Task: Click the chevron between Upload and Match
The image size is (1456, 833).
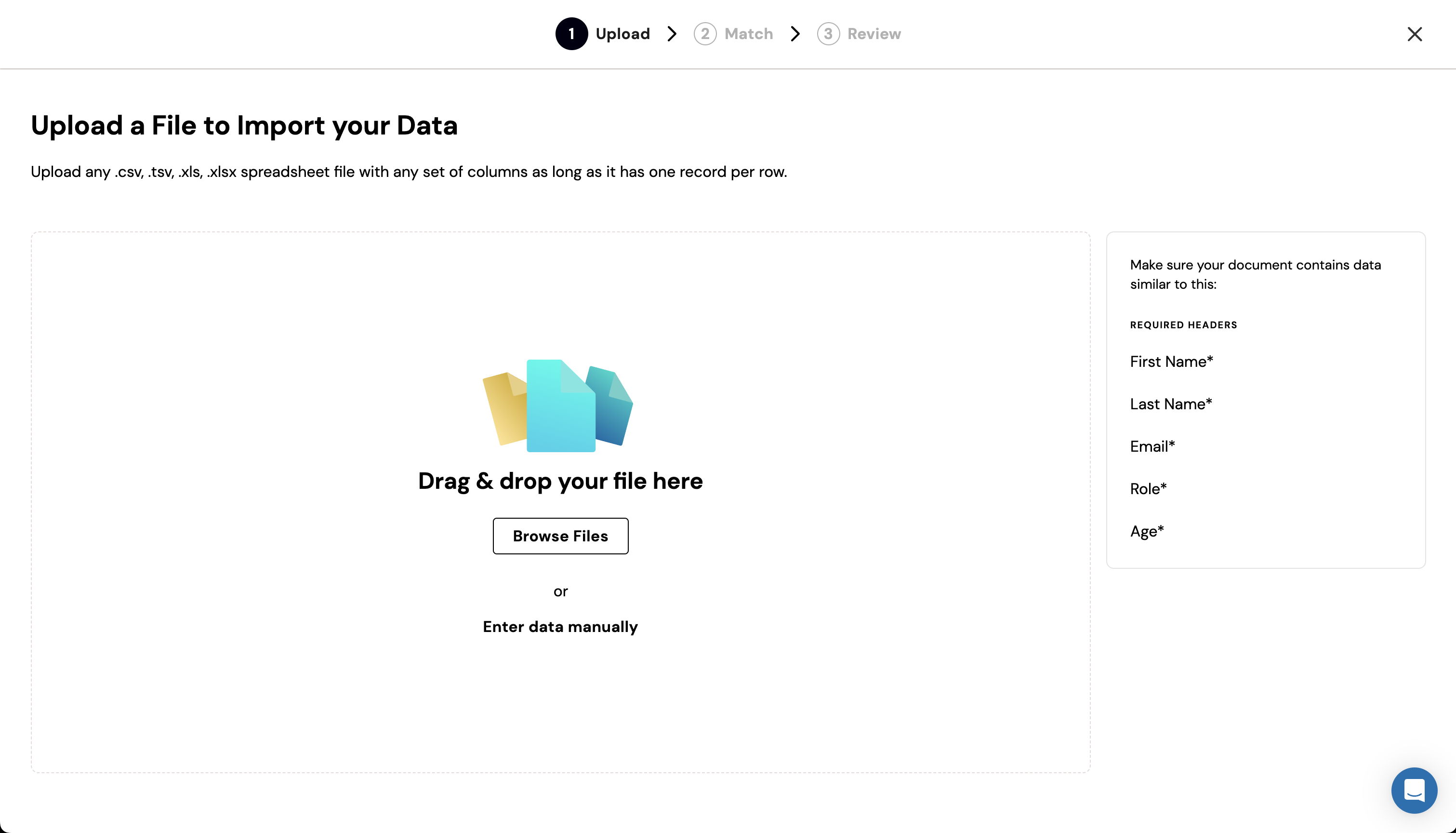Action: tap(672, 34)
